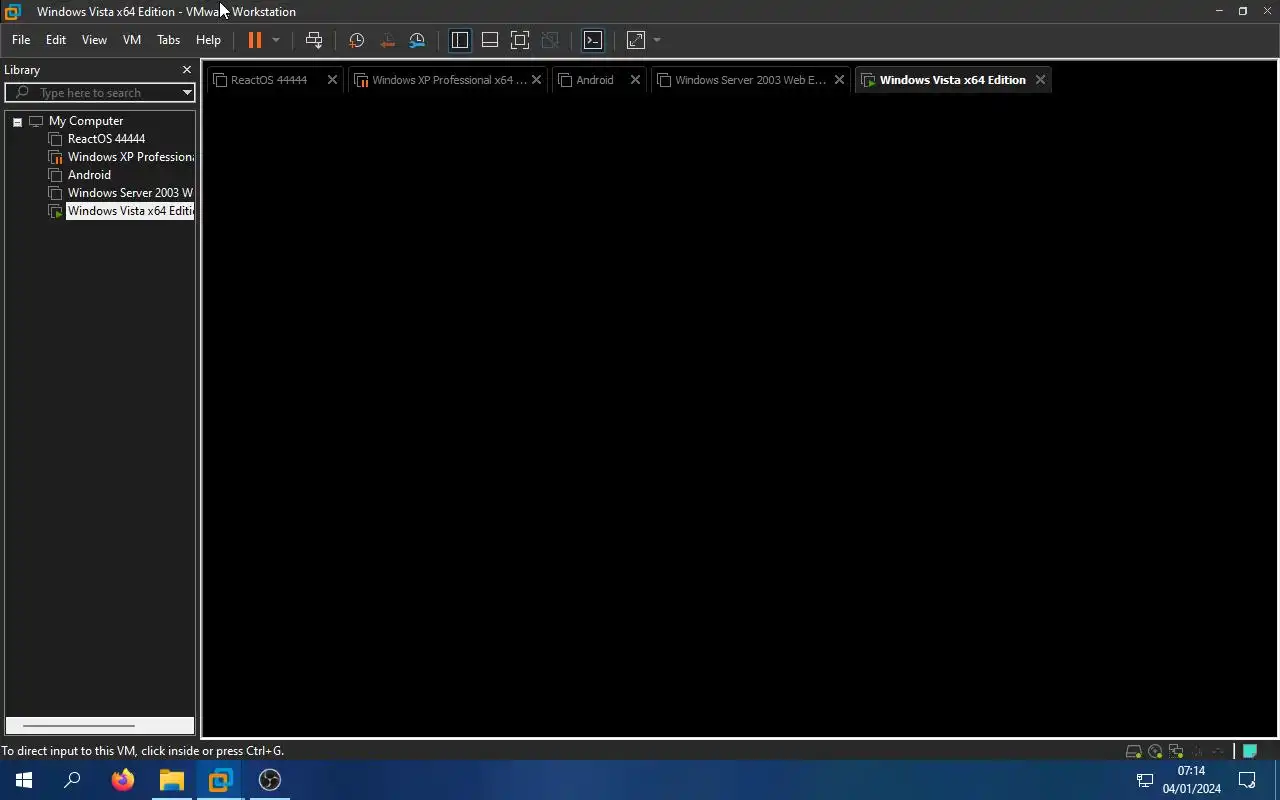Viewport: 1280px width, 800px height.
Task: Click the CD/DVD drive status icon
Action: tap(1155, 751)
